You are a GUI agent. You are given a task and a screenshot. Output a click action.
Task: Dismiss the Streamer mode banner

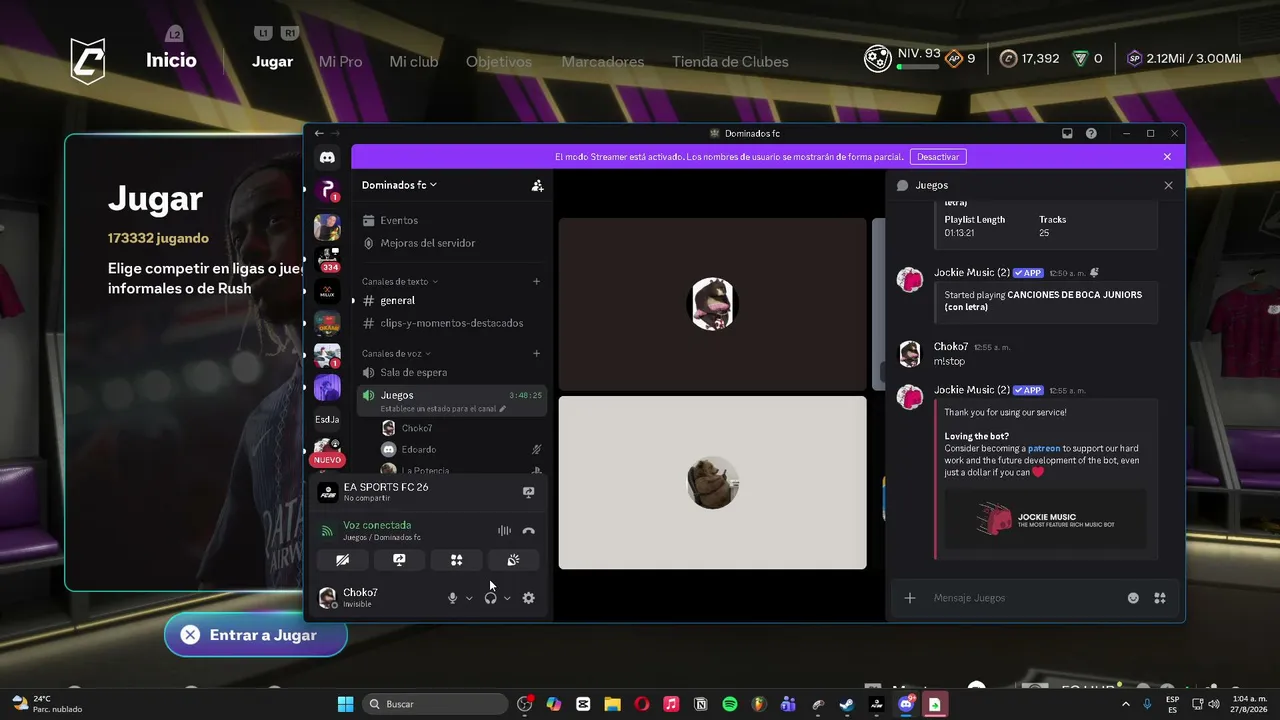pyautogui.click(x=1167, y=157)
